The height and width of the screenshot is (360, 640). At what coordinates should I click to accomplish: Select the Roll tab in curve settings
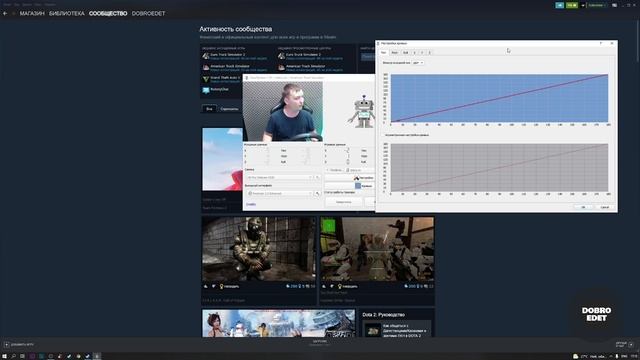tap(405, 53)
